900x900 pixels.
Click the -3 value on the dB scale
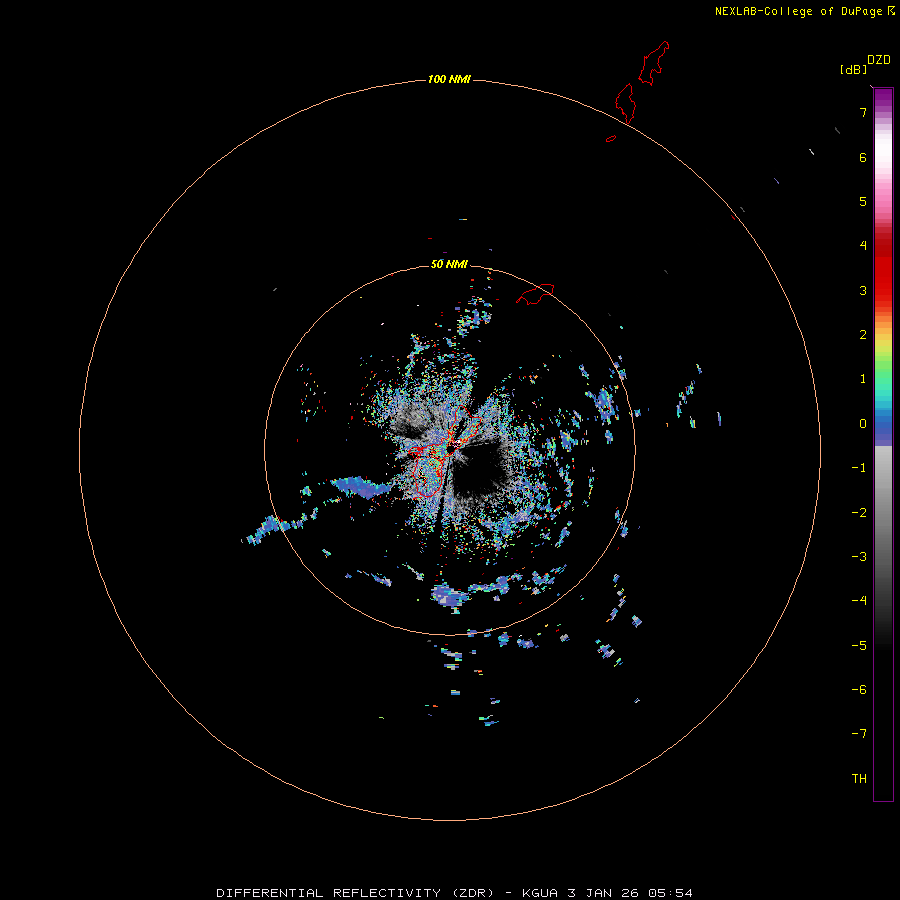click(859, 557)
